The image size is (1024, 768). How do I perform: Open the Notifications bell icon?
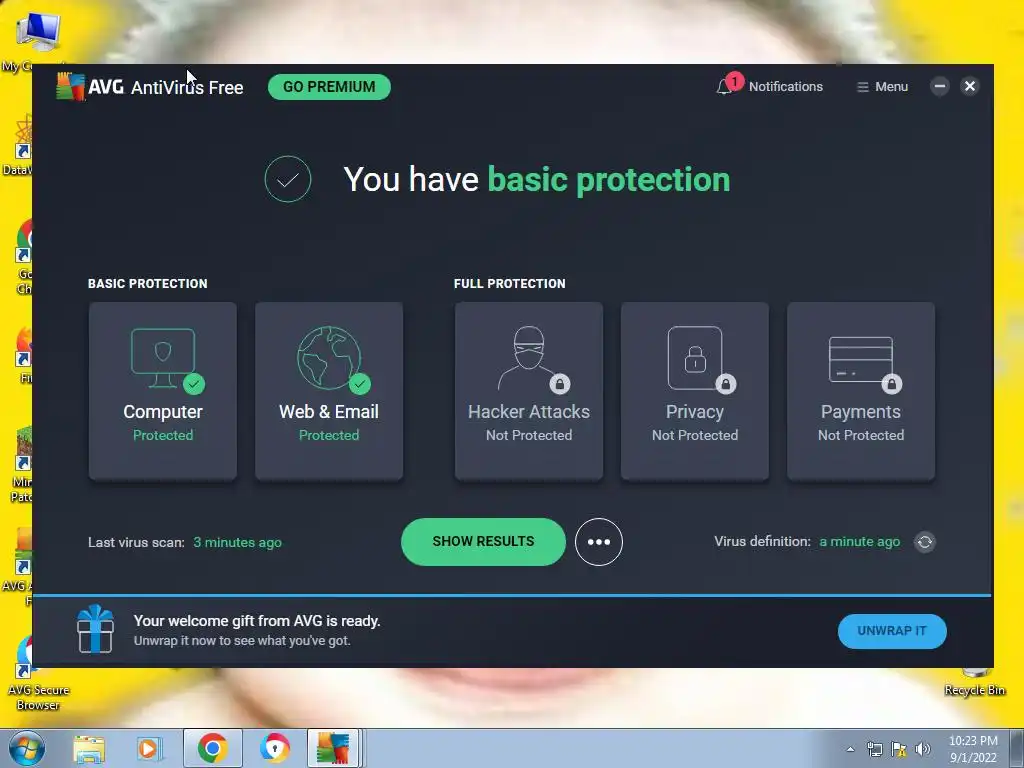pos(724,87)
